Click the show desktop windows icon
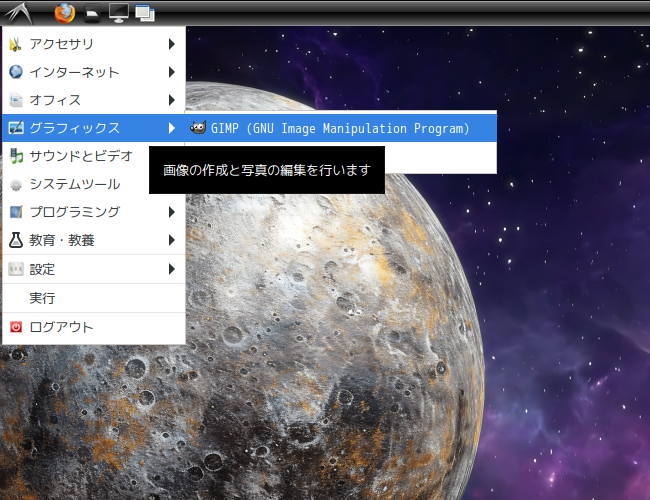Image resolution: width=650 pixels, height=500 pixels. tap(145, 13)
